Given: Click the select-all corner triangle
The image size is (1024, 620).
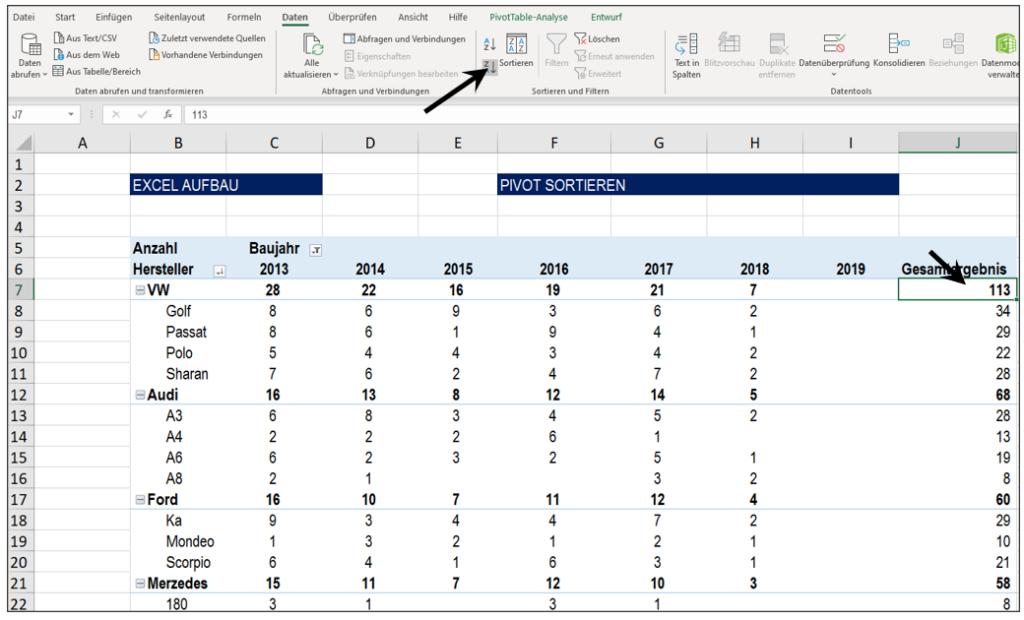Looking at the screenshot, I should click(23, 143).
